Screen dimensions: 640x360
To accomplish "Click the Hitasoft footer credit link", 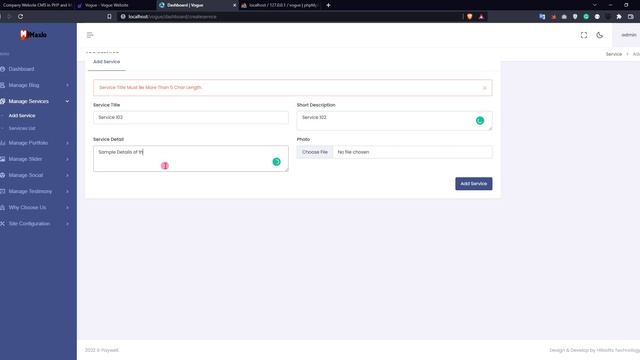I will tap(618, 350).
